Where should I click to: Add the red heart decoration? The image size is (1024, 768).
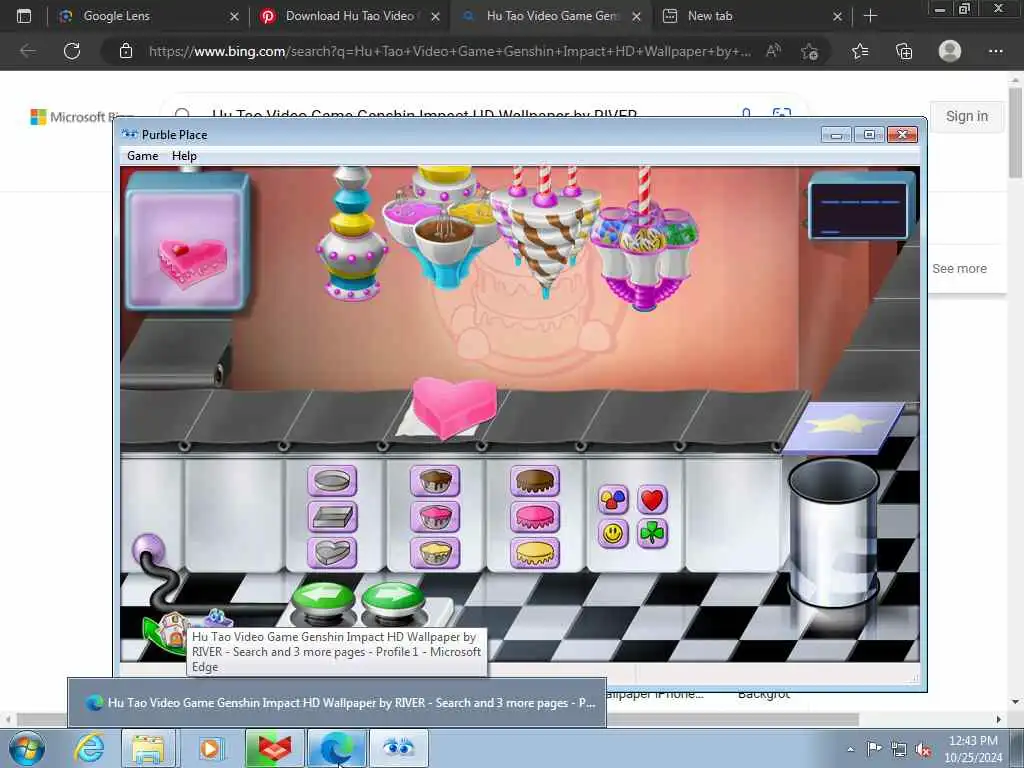click(652, 500)
